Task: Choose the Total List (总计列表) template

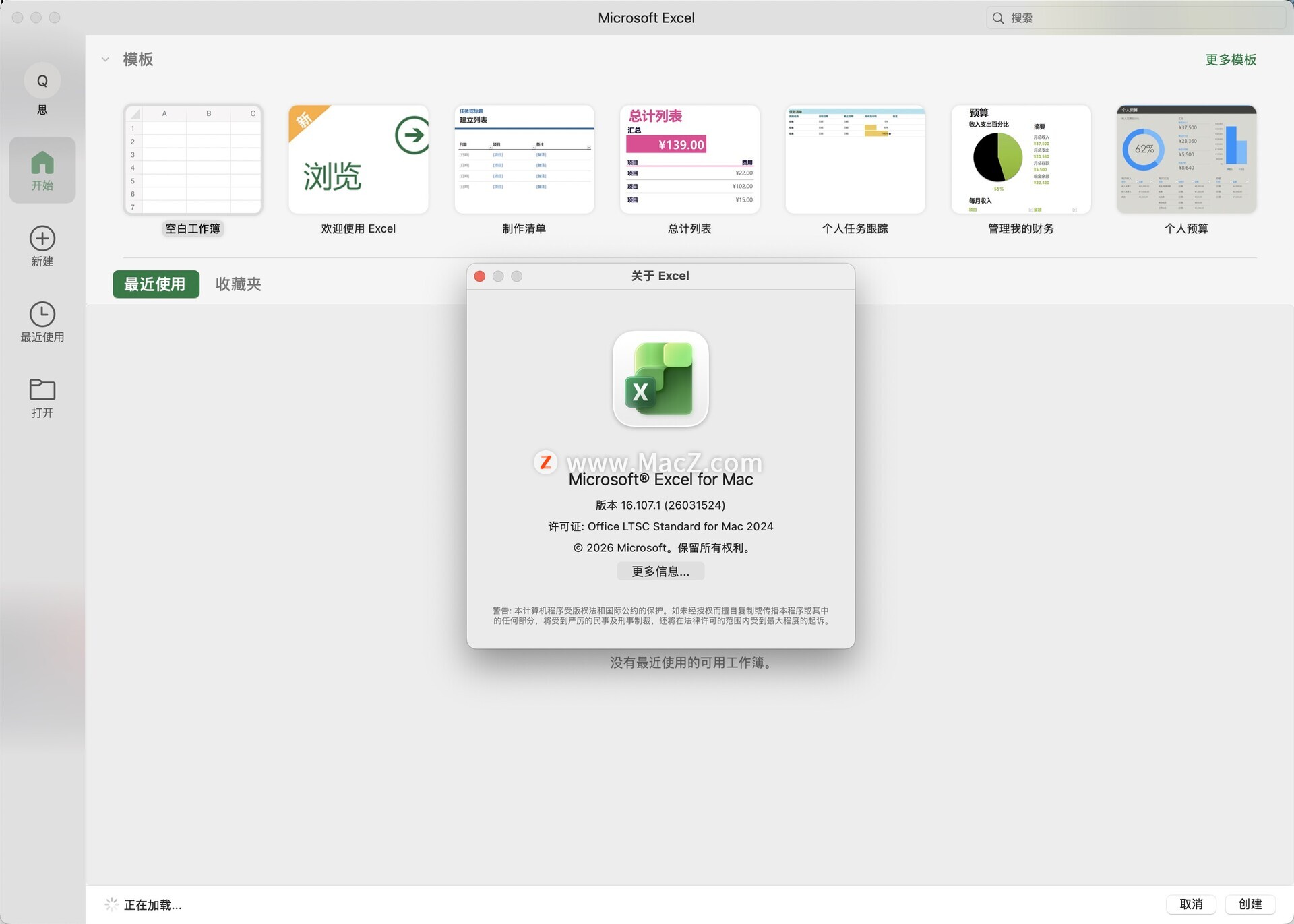Action: coord(689,160)
